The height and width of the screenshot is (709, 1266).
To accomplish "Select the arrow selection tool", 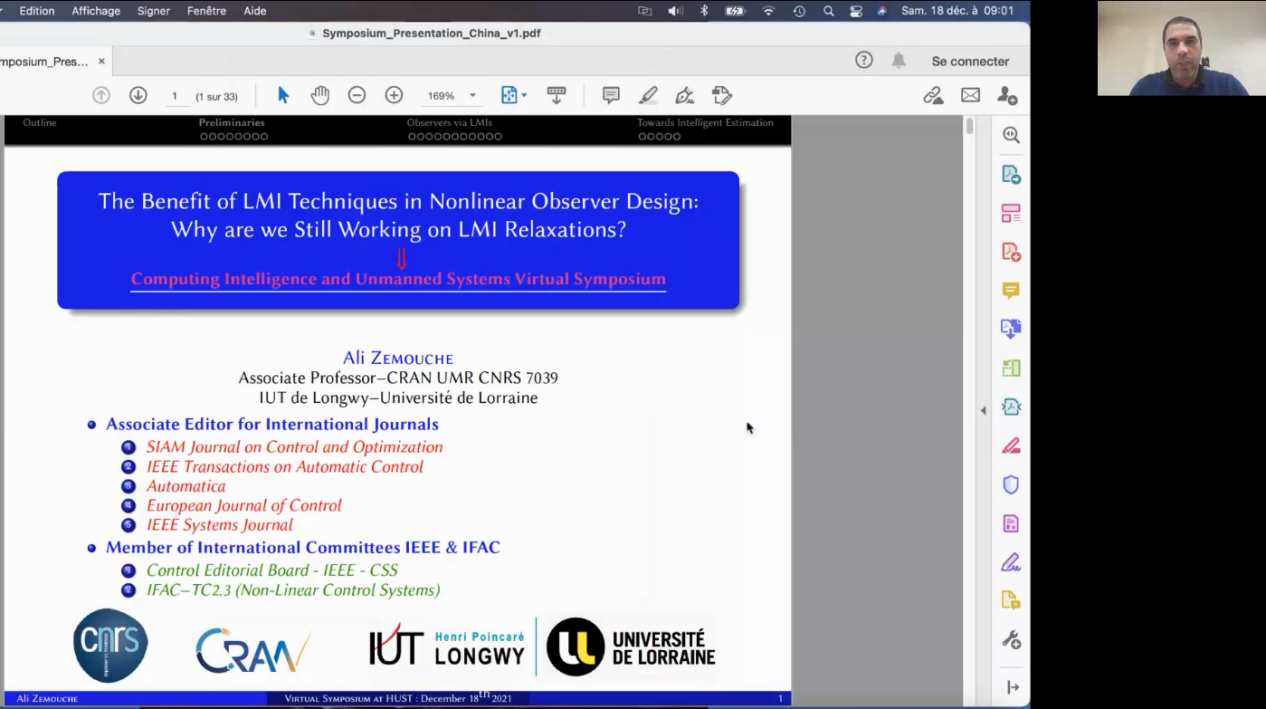I will point(283,95).
